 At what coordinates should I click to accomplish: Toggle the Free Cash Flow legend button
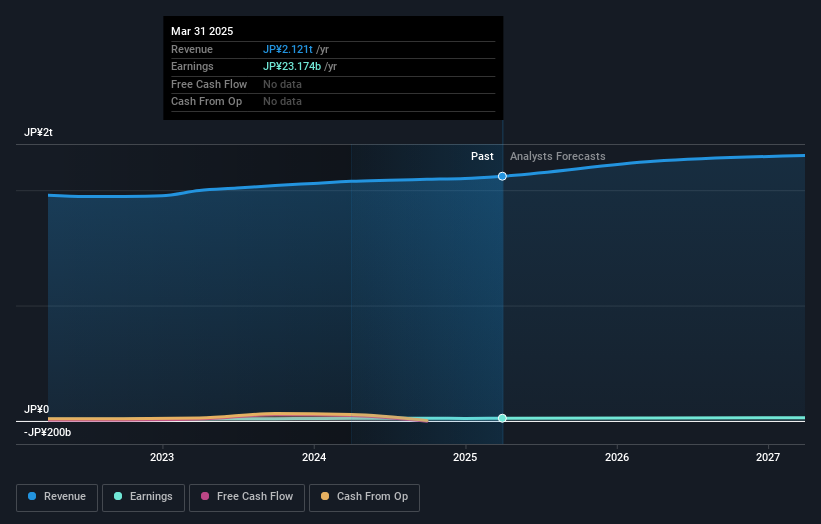point(247,497)
